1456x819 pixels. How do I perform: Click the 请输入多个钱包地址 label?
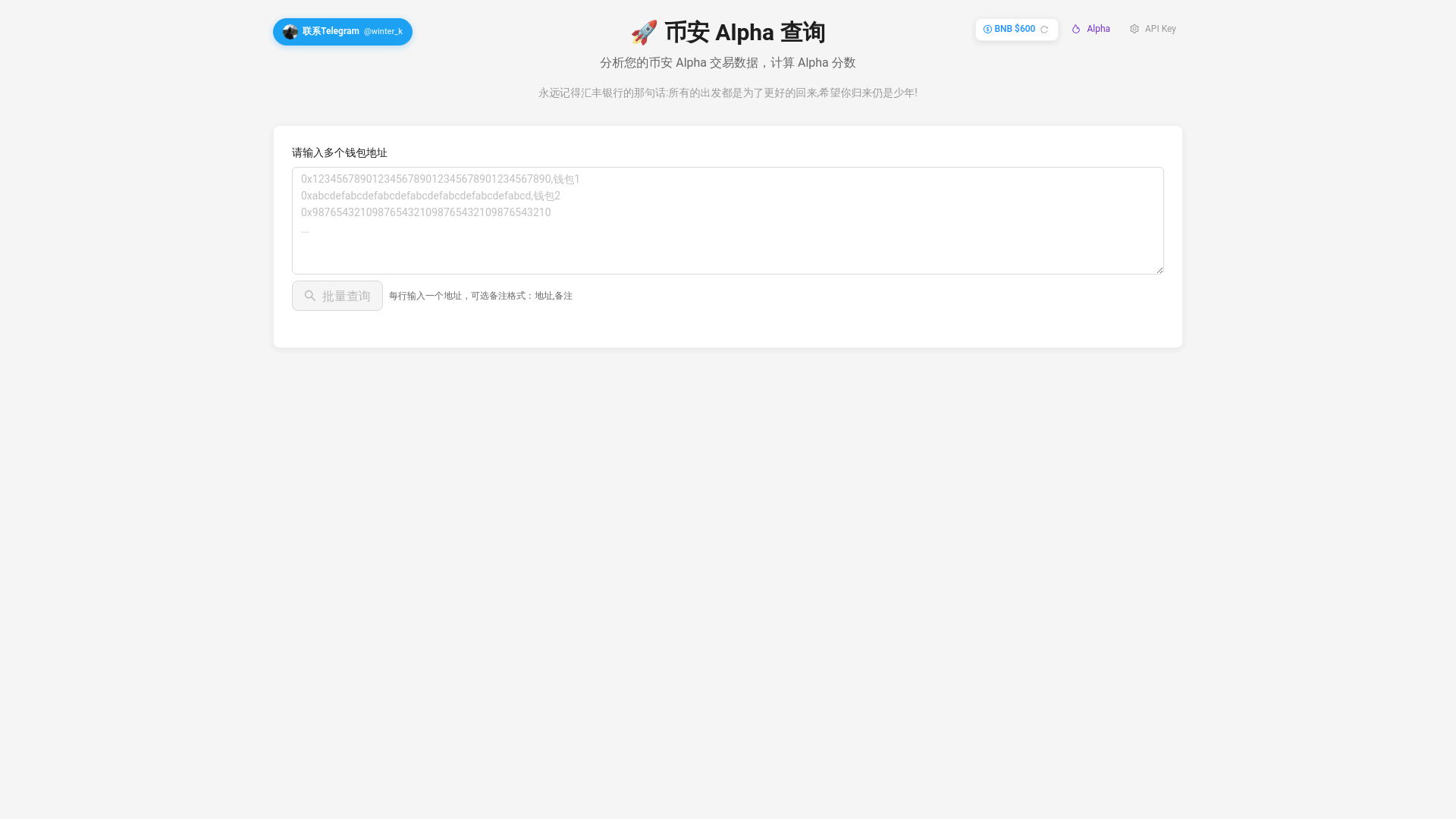[340, 152]
